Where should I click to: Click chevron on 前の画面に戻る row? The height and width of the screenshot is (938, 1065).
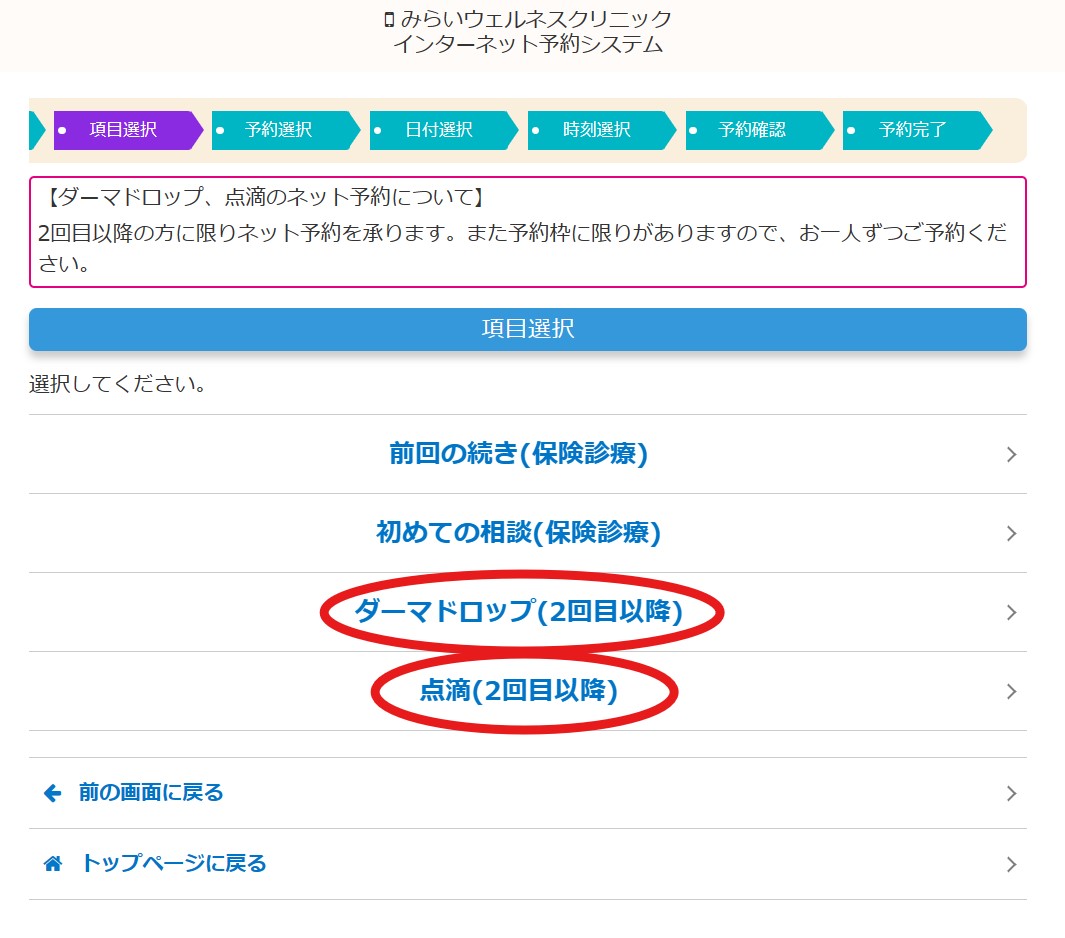pos(1011,793)
